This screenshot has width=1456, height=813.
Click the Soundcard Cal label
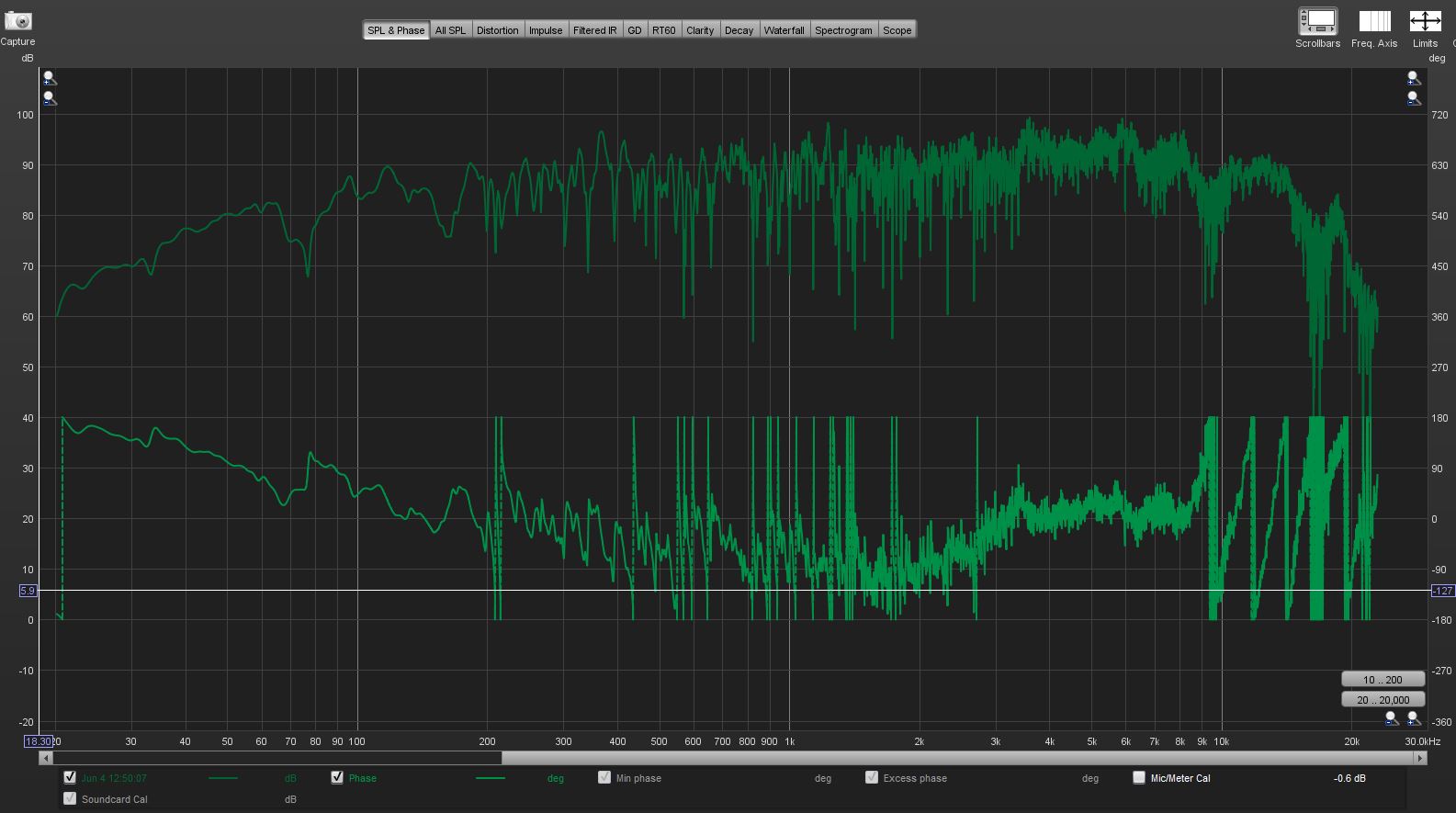coord(114,799)
